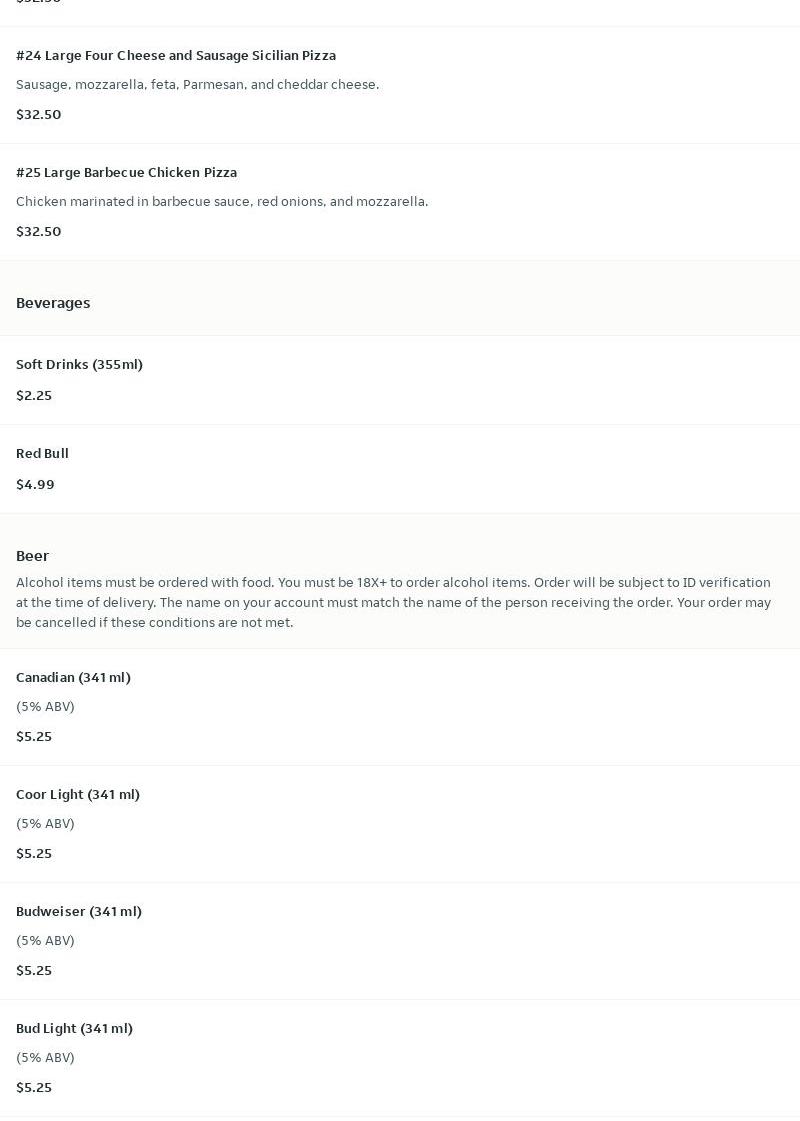Click the $2.25 Soft Drinks price
This screenshot has width=800, height=1121.
pyautogui.click(x=34, y=395)
